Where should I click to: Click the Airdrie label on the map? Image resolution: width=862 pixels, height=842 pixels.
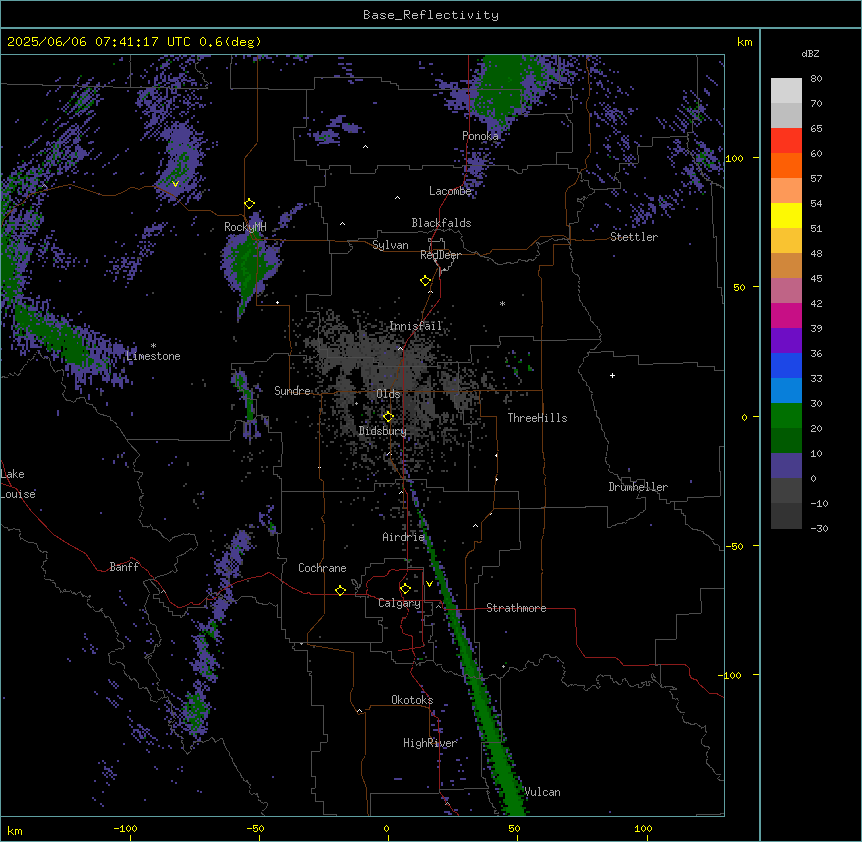pos(403,537)
